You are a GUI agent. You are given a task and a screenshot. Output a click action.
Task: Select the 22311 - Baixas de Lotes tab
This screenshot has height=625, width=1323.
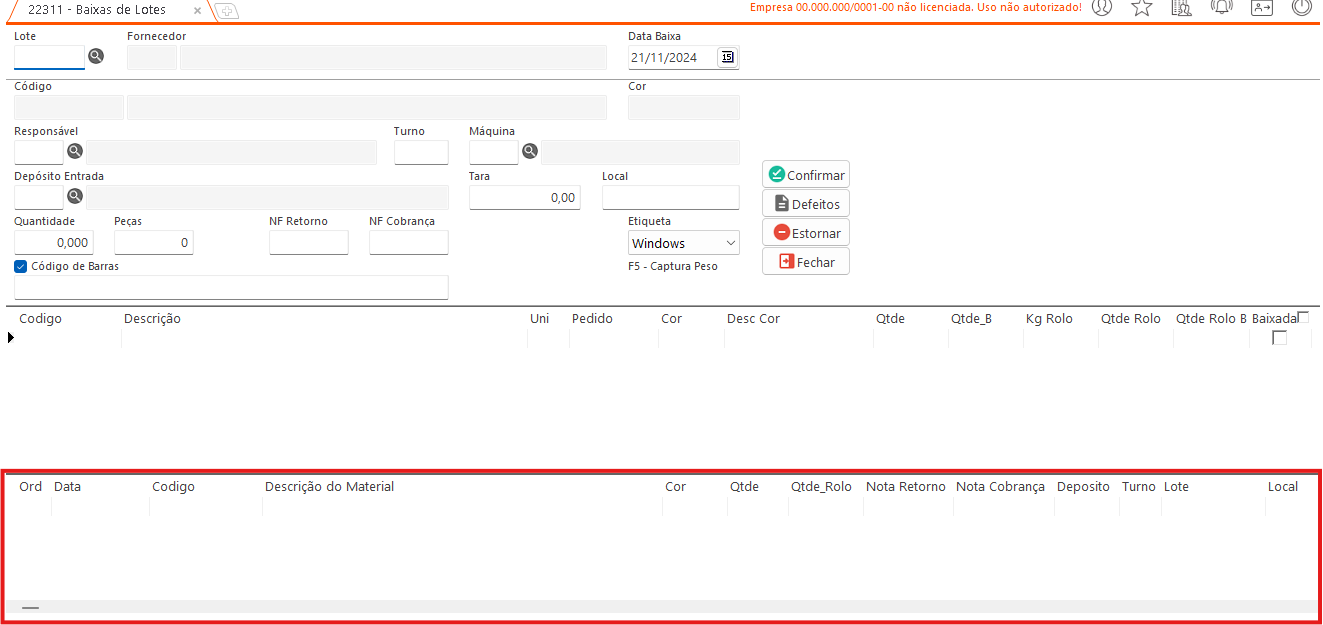pyautogui.click(x=97, y=10)
